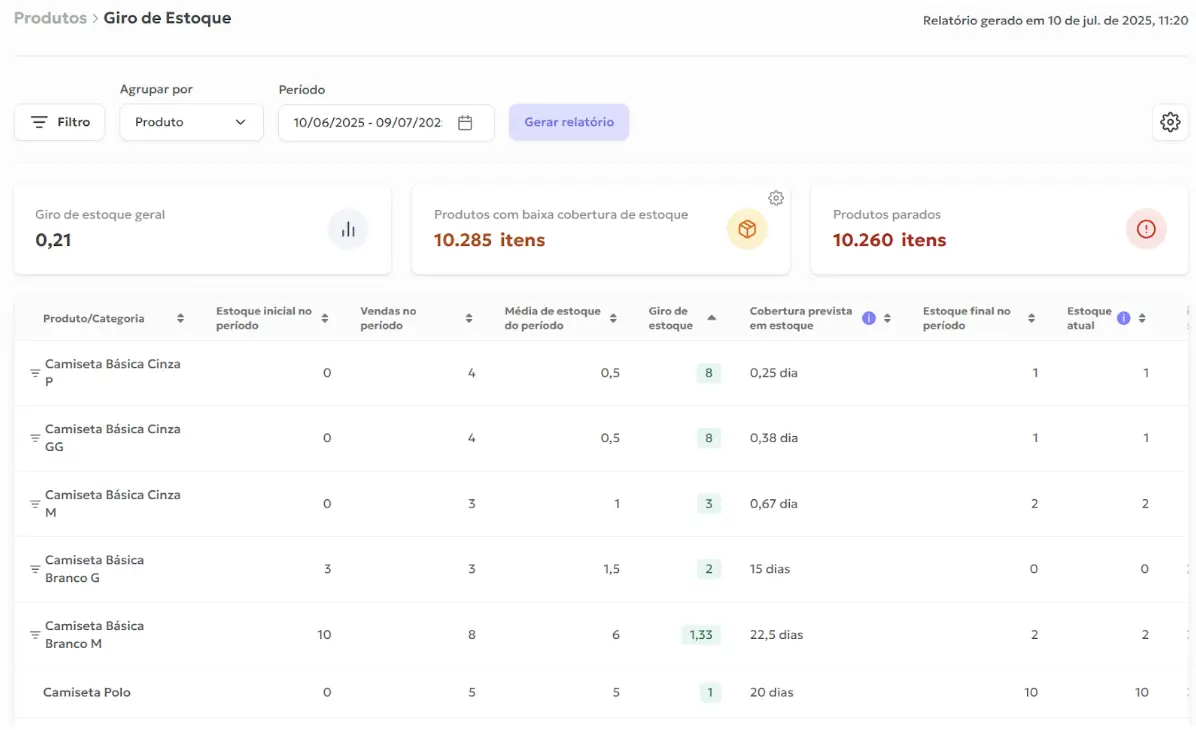Open the report settings gear icon

pyautogui.click(x=1170, y=122)
